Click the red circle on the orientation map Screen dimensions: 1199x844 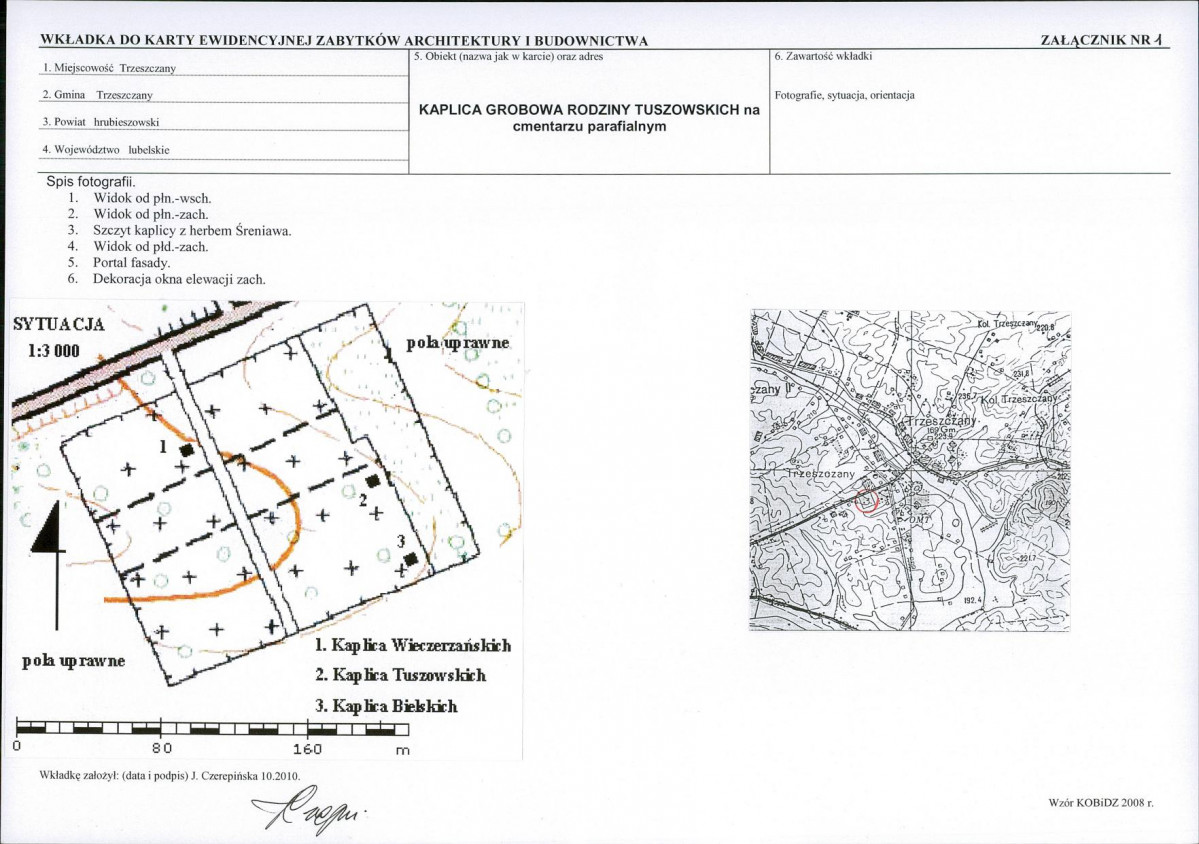pyautogui.click(x=866, y=500)
